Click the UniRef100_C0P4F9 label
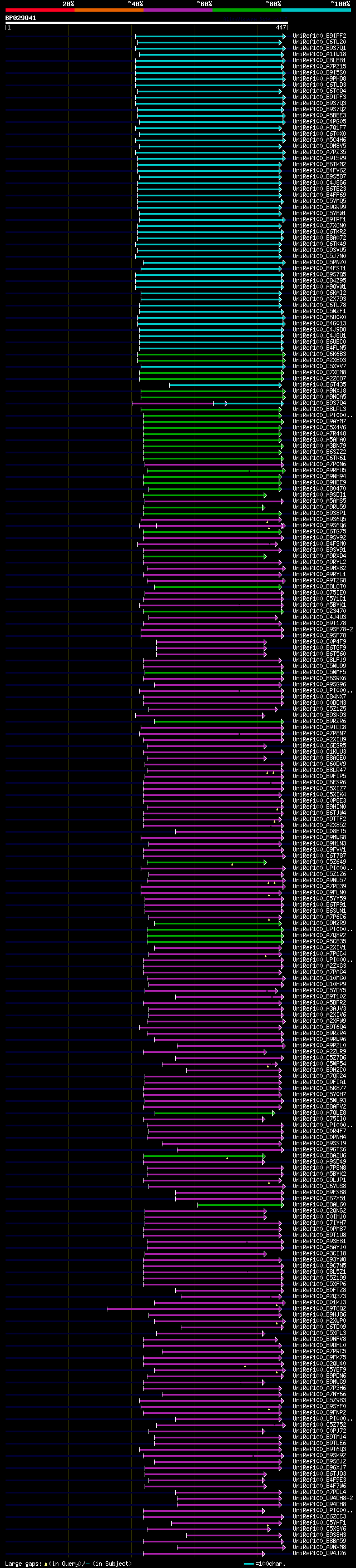 click(319, 641)
